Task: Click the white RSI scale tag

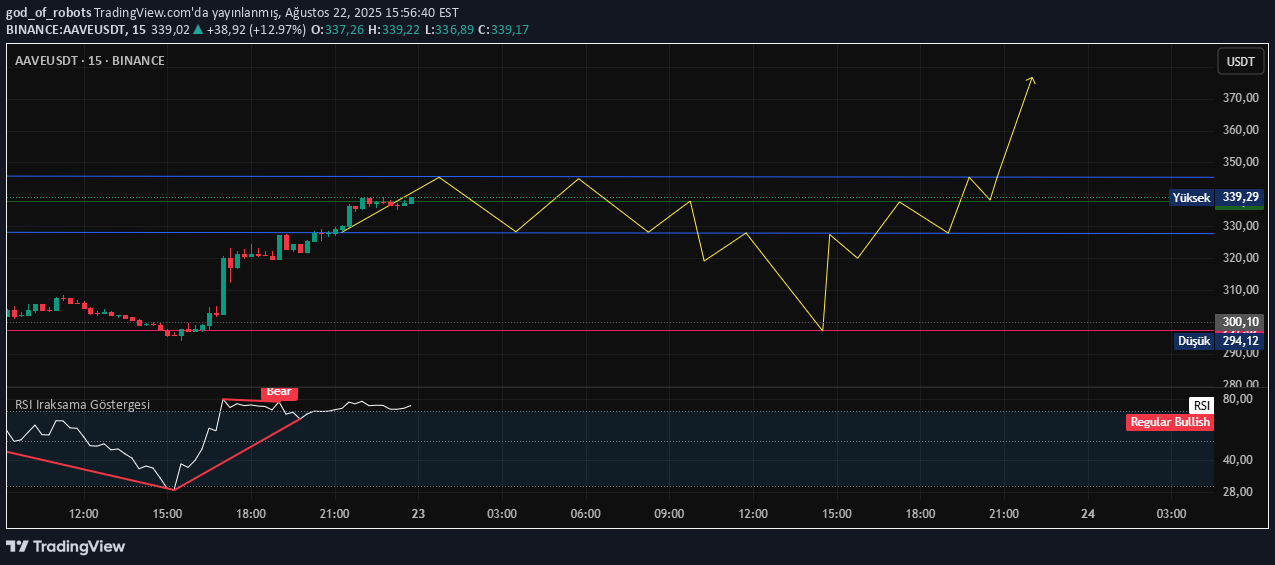Action: [1201, 405]
